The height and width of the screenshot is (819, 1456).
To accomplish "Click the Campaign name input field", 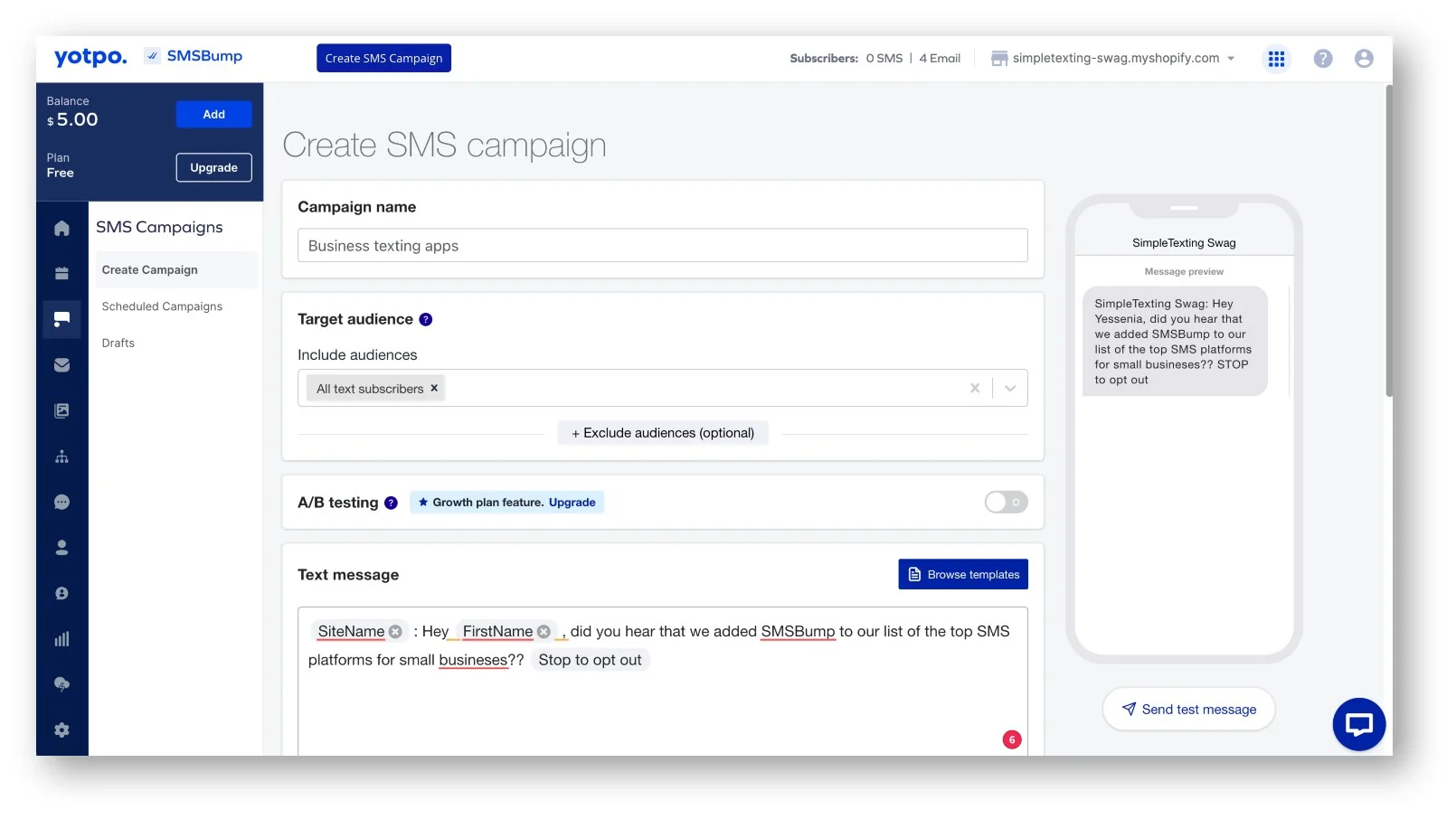I will (662, 246).
